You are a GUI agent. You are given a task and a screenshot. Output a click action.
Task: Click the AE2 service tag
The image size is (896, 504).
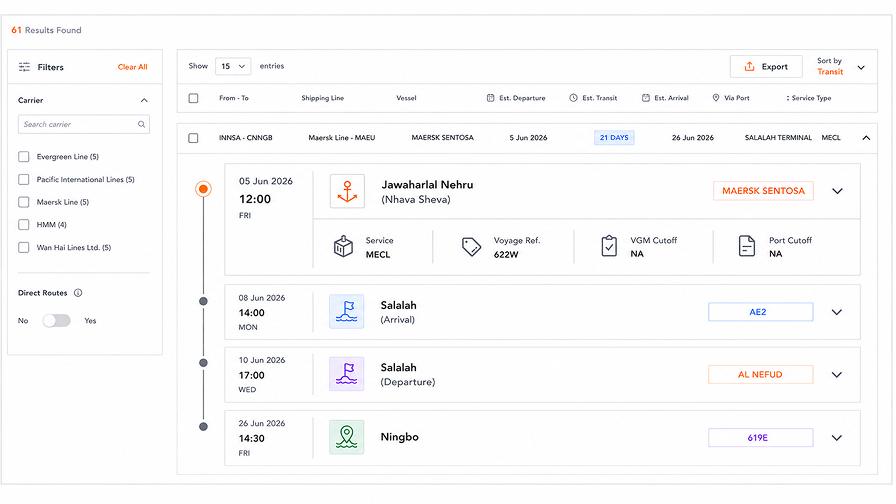(760, 312)
